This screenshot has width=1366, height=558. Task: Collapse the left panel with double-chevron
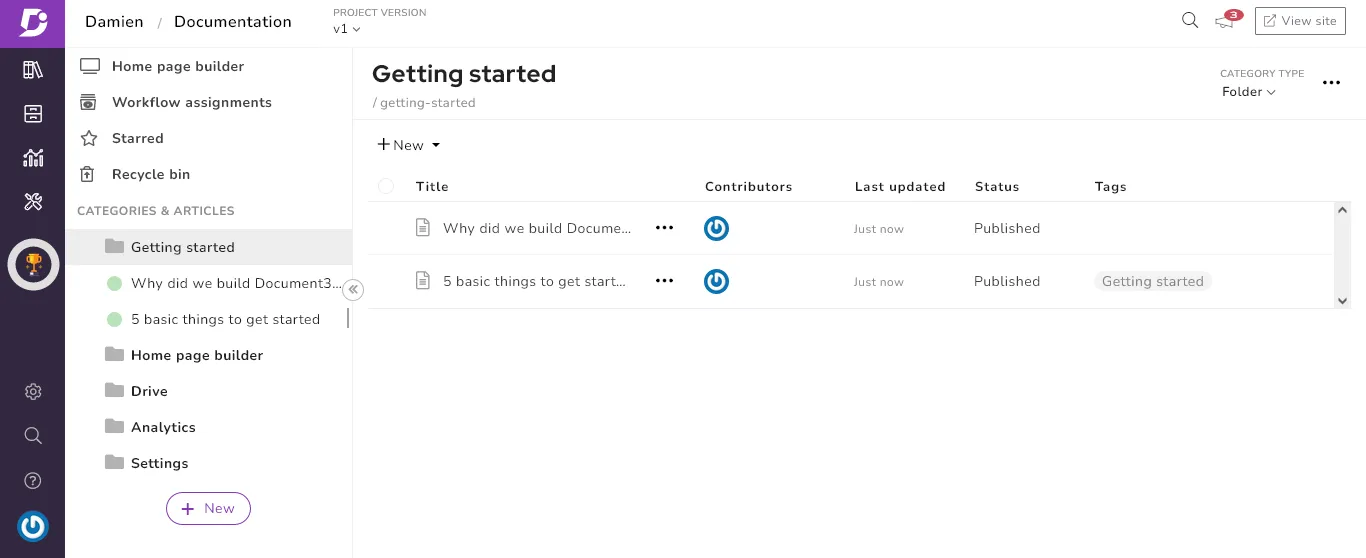coord(353,290)
